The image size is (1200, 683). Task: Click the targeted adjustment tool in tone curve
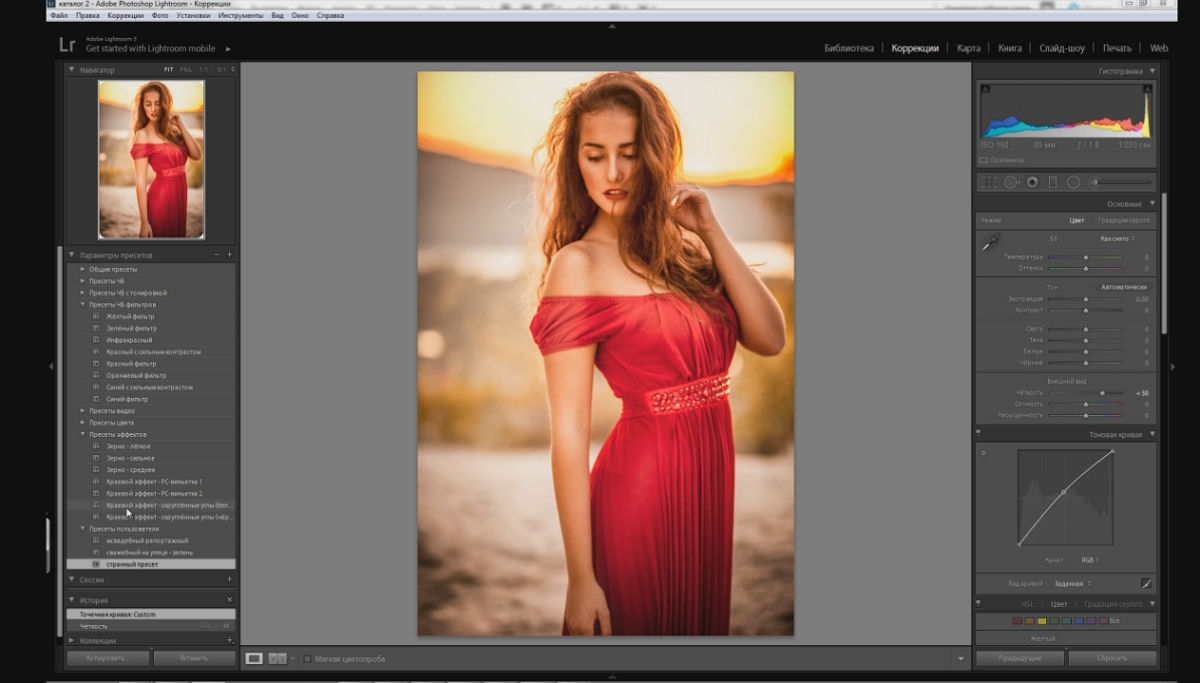coord(983,453)
